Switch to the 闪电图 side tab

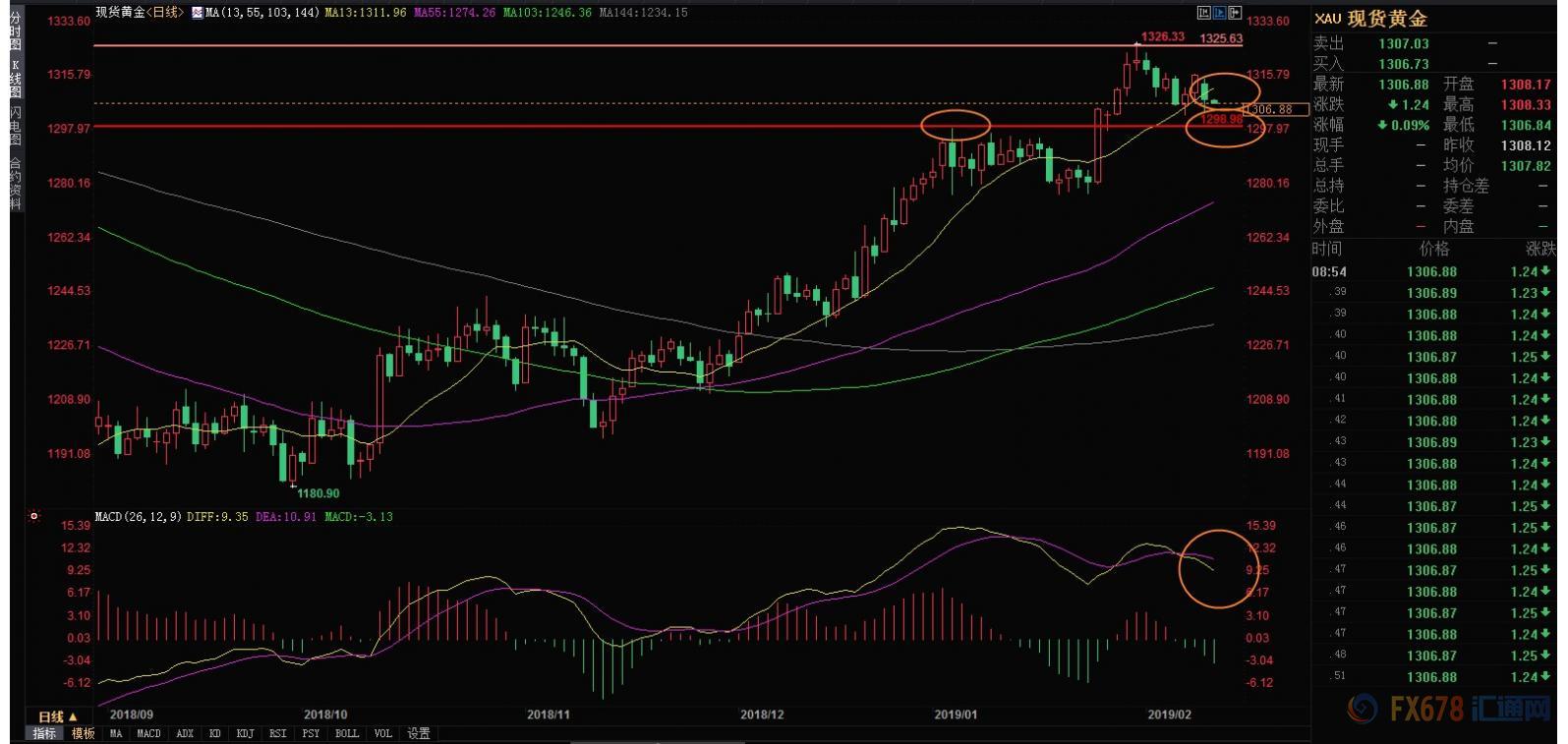tap(15, 126)
